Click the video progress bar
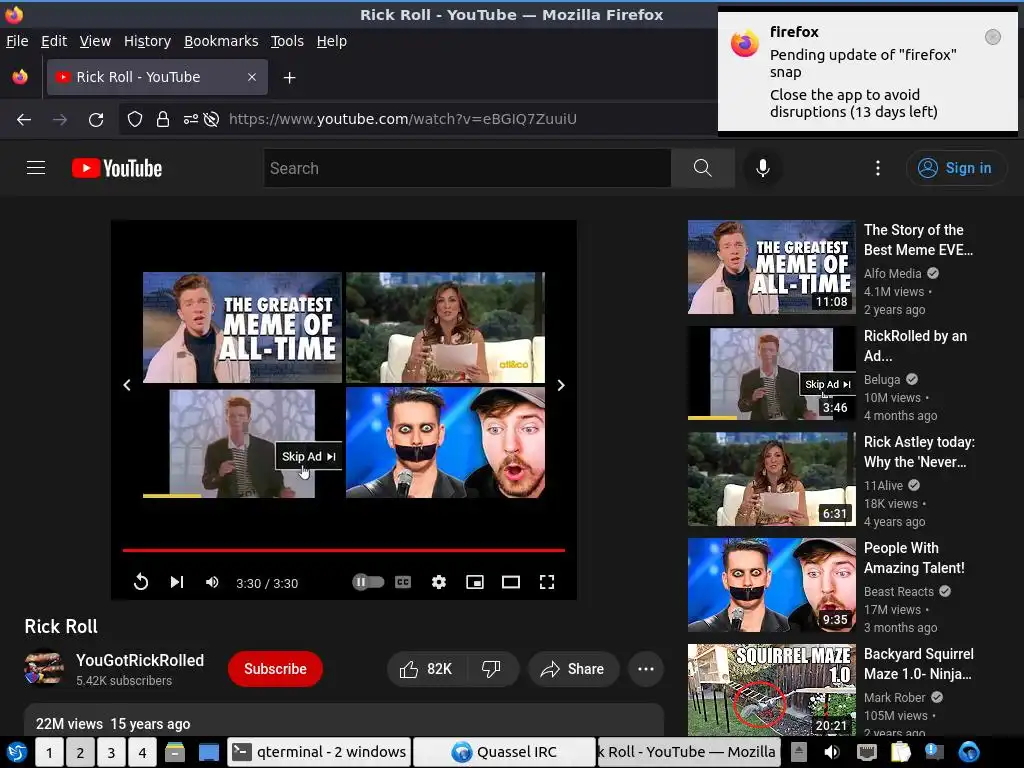Screen dimensions: 1024x768 (344, 551)
